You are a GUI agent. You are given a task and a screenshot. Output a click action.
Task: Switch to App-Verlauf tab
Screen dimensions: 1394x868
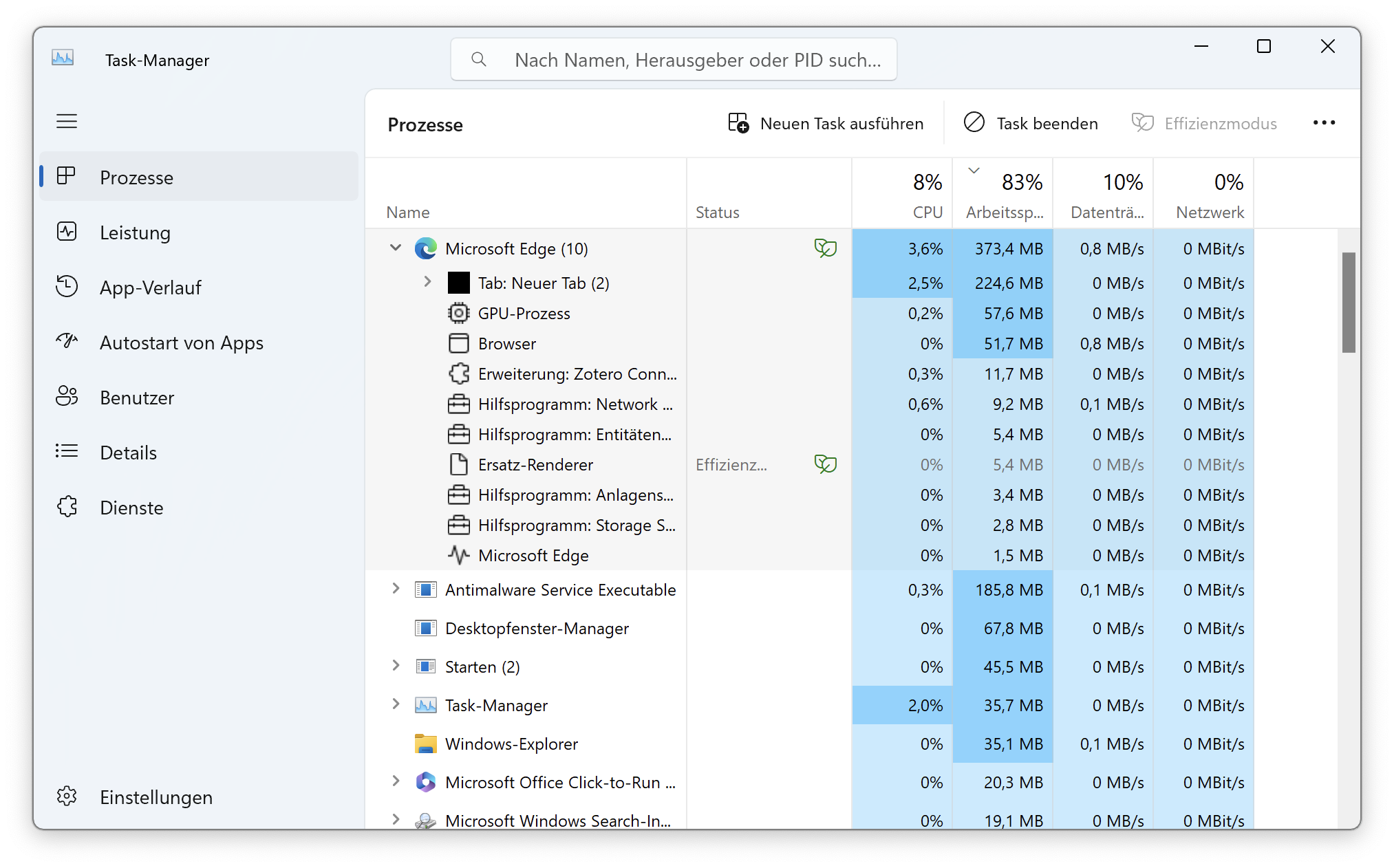click(199, 287)
